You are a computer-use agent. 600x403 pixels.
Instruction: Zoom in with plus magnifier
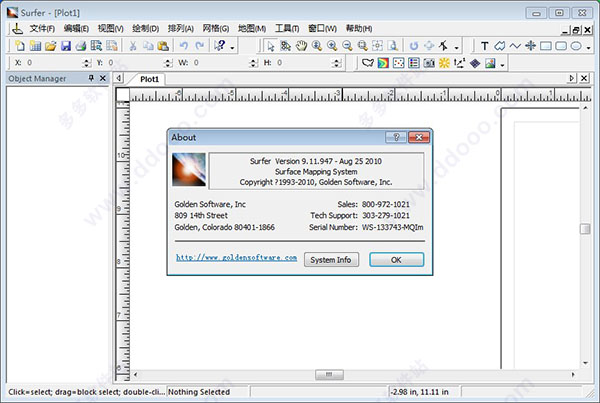pyautogui.click(x=332, y=46)
